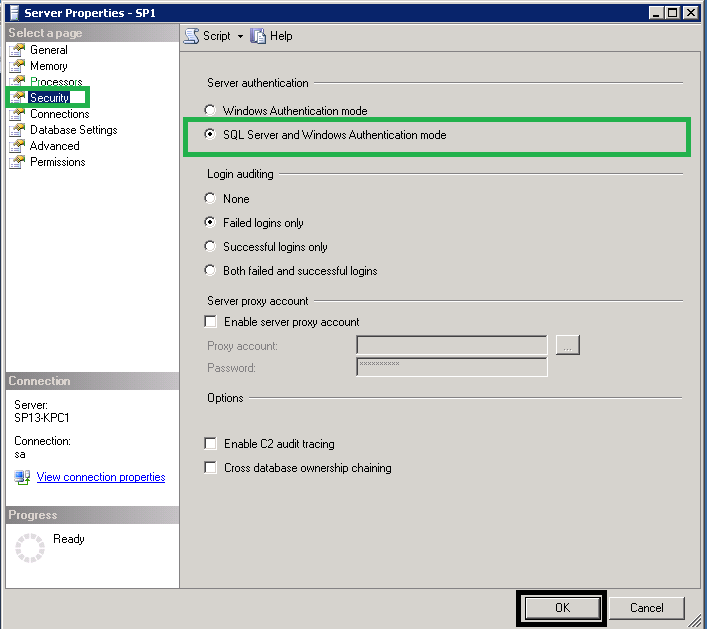The image size is (707, 629).
Task: Click the server name SP13-KPC1
Action: click(41, 418)
